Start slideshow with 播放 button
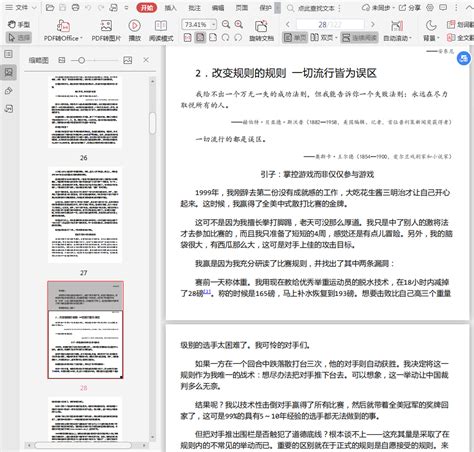The width and height of the screenshot is (474, 452). (x=134, y=30)
